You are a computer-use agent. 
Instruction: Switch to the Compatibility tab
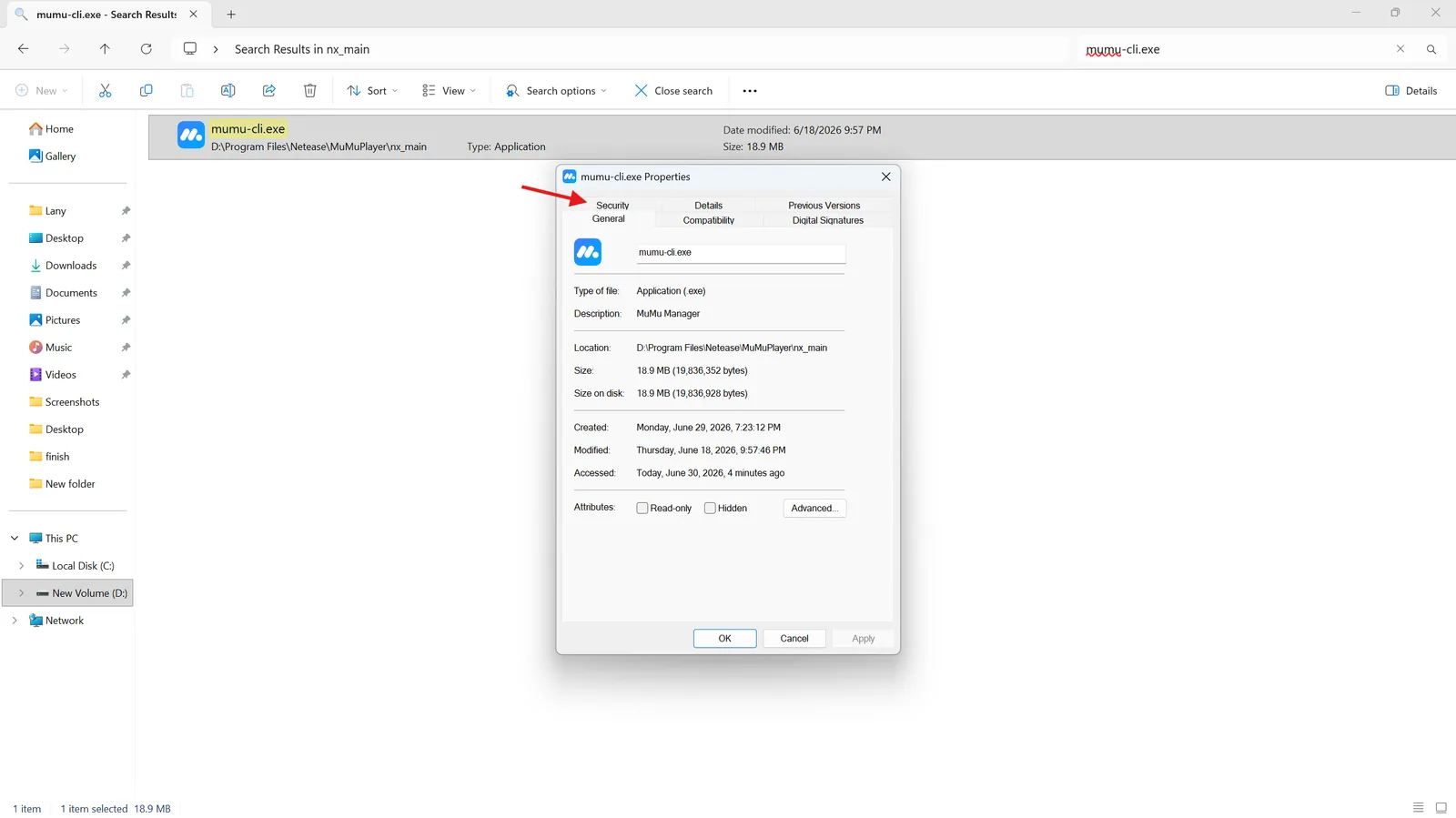(x=709, y=220)
